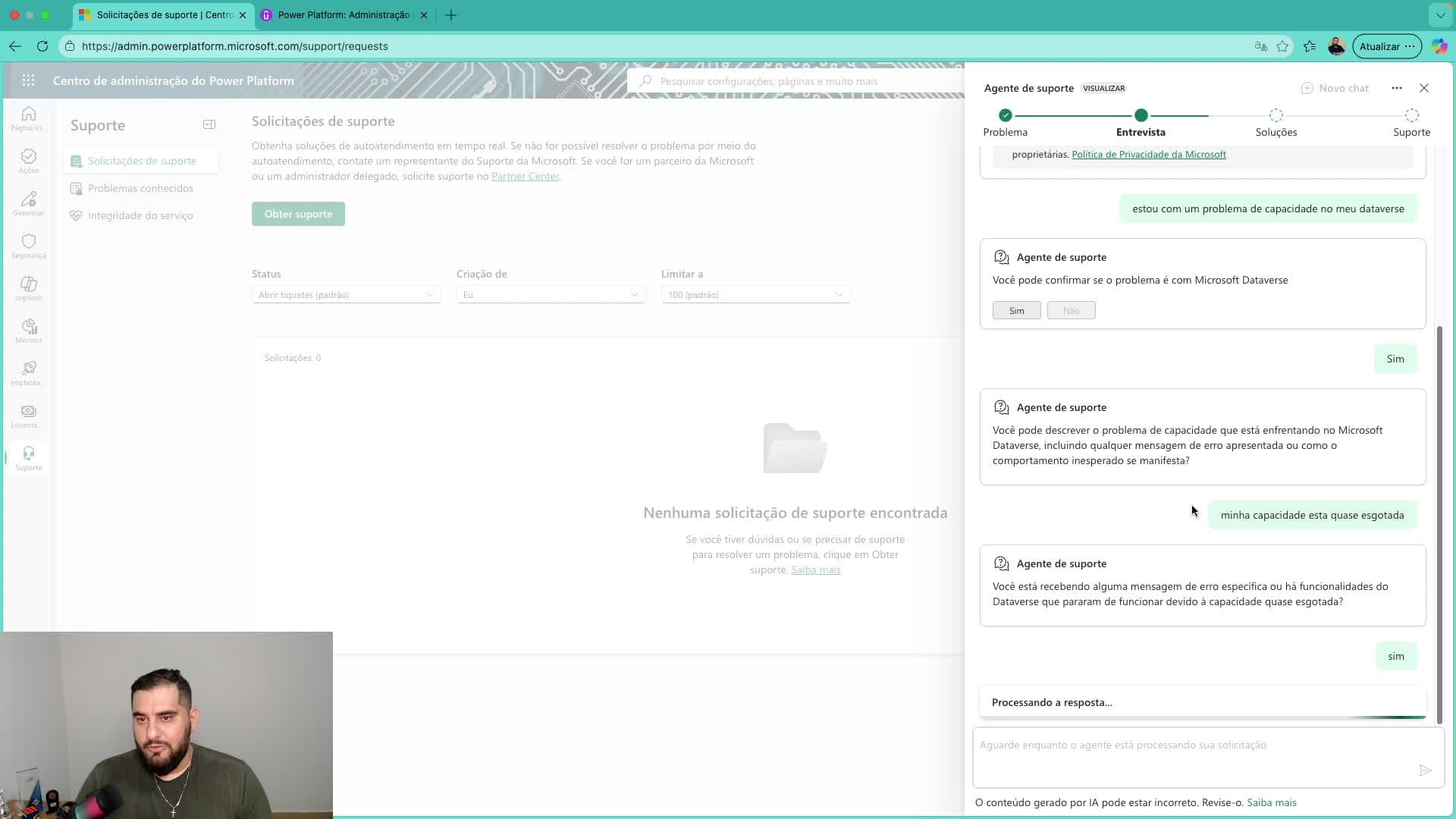Open the Limitar a 100 dropdown

(x=755, y=294)
